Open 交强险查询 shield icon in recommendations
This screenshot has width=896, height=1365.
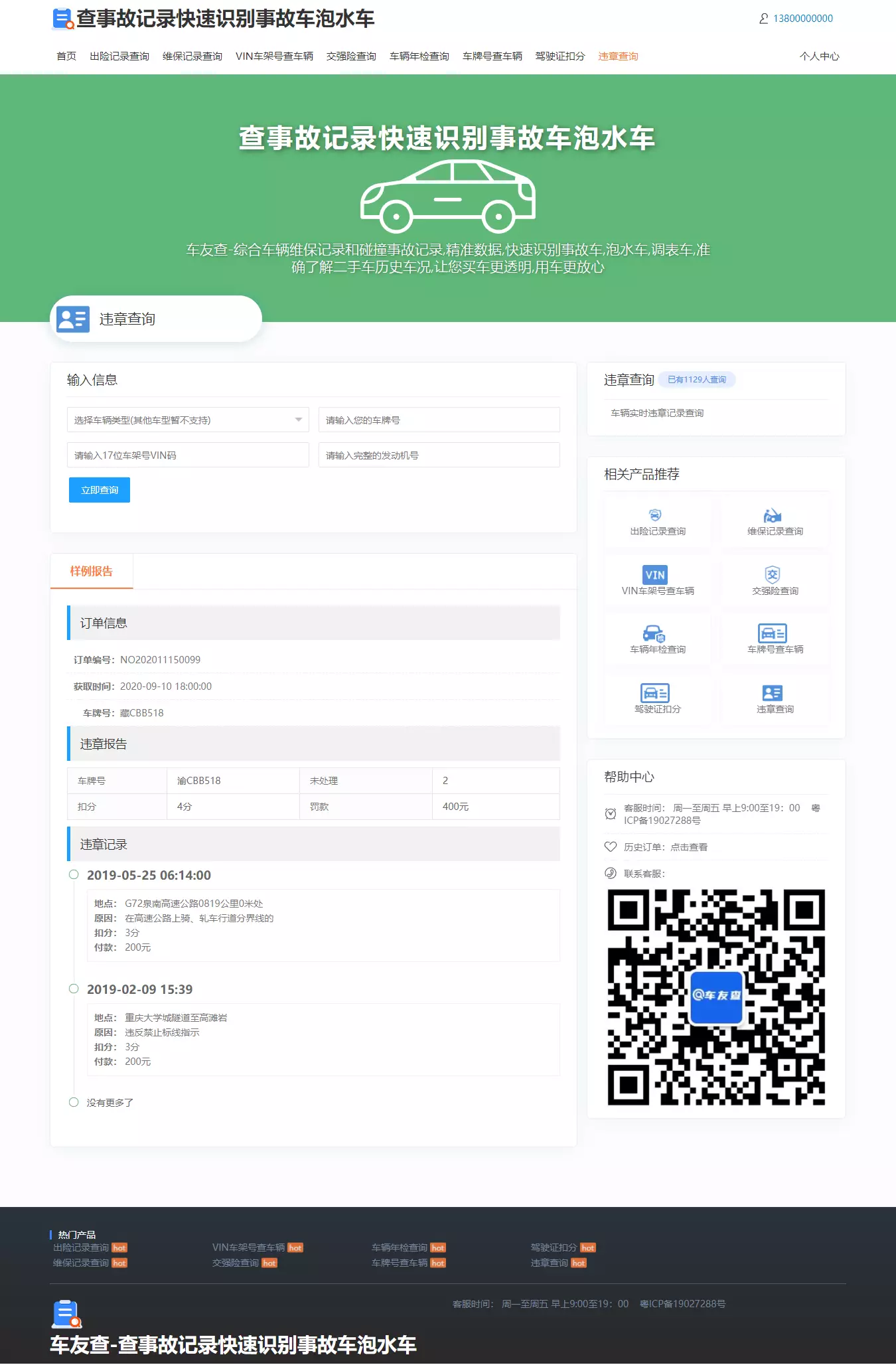coord(773,575)
